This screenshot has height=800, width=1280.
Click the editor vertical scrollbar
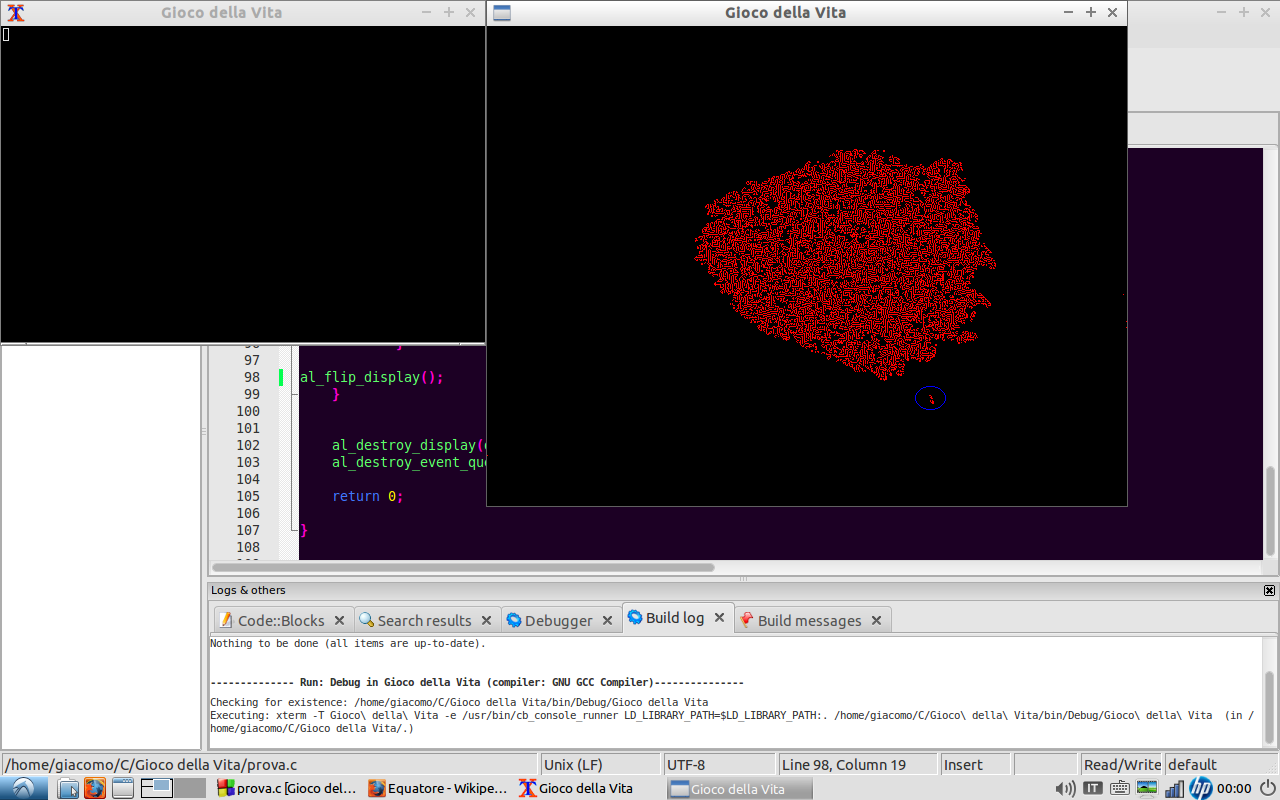pyautogui.click(x=1270, y=352)
